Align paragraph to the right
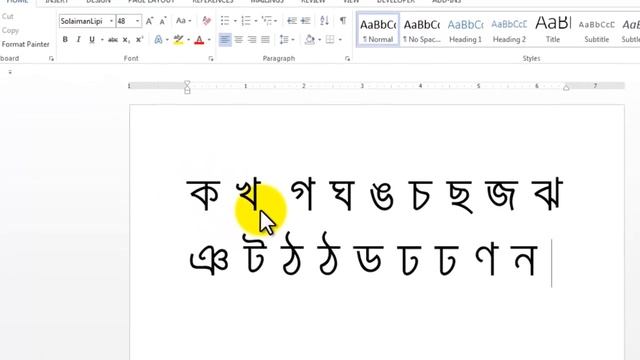The height and width of the screenshot is (360, 640). pyautogui.click(x=252, y=40)
